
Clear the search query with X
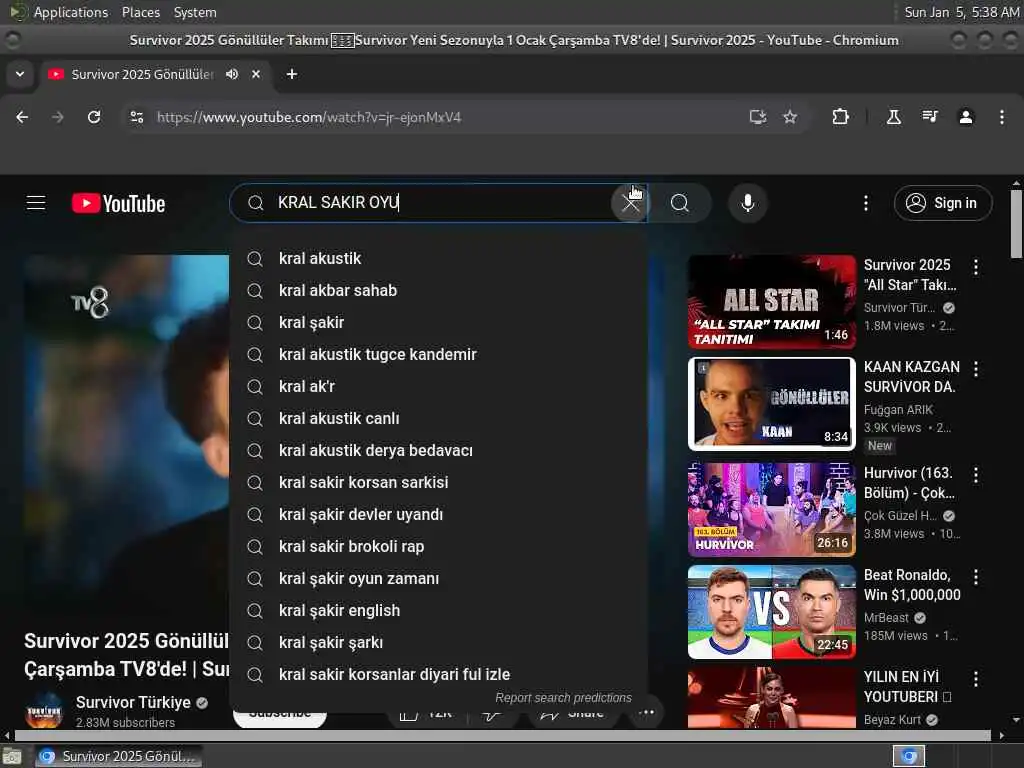(630, 203)
